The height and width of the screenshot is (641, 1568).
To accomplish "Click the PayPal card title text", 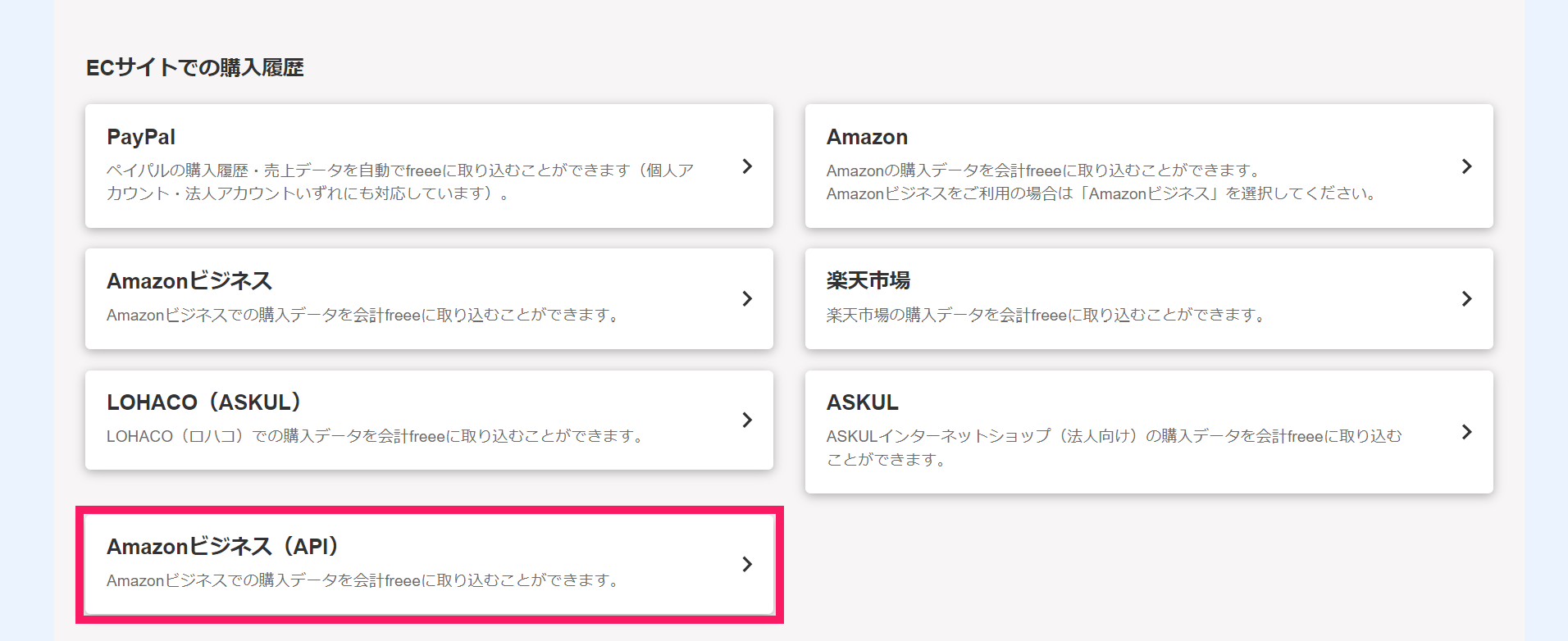I will pyautogui.click(x=140, y=136).
